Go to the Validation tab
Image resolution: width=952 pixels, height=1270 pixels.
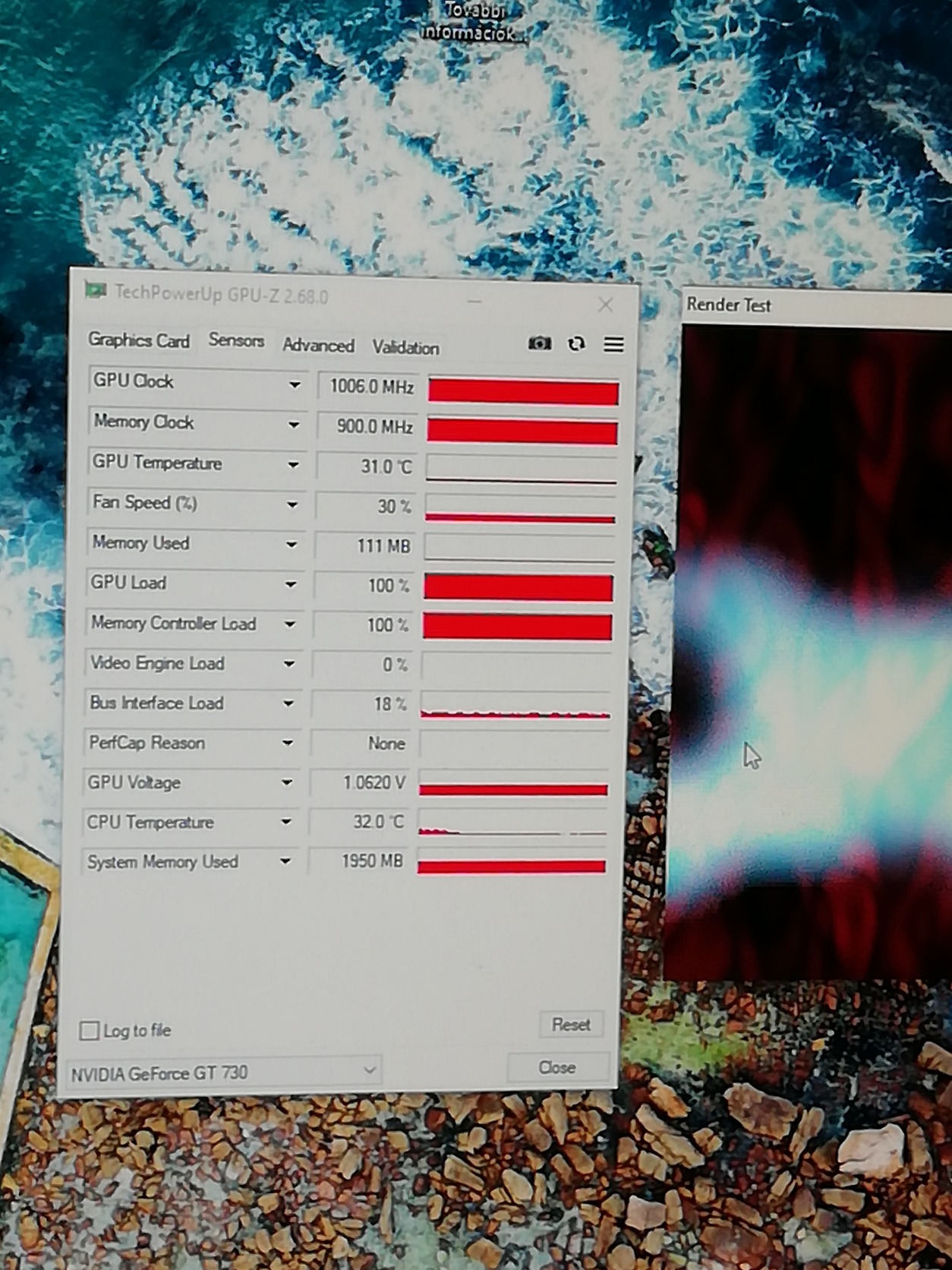[405, 348]
